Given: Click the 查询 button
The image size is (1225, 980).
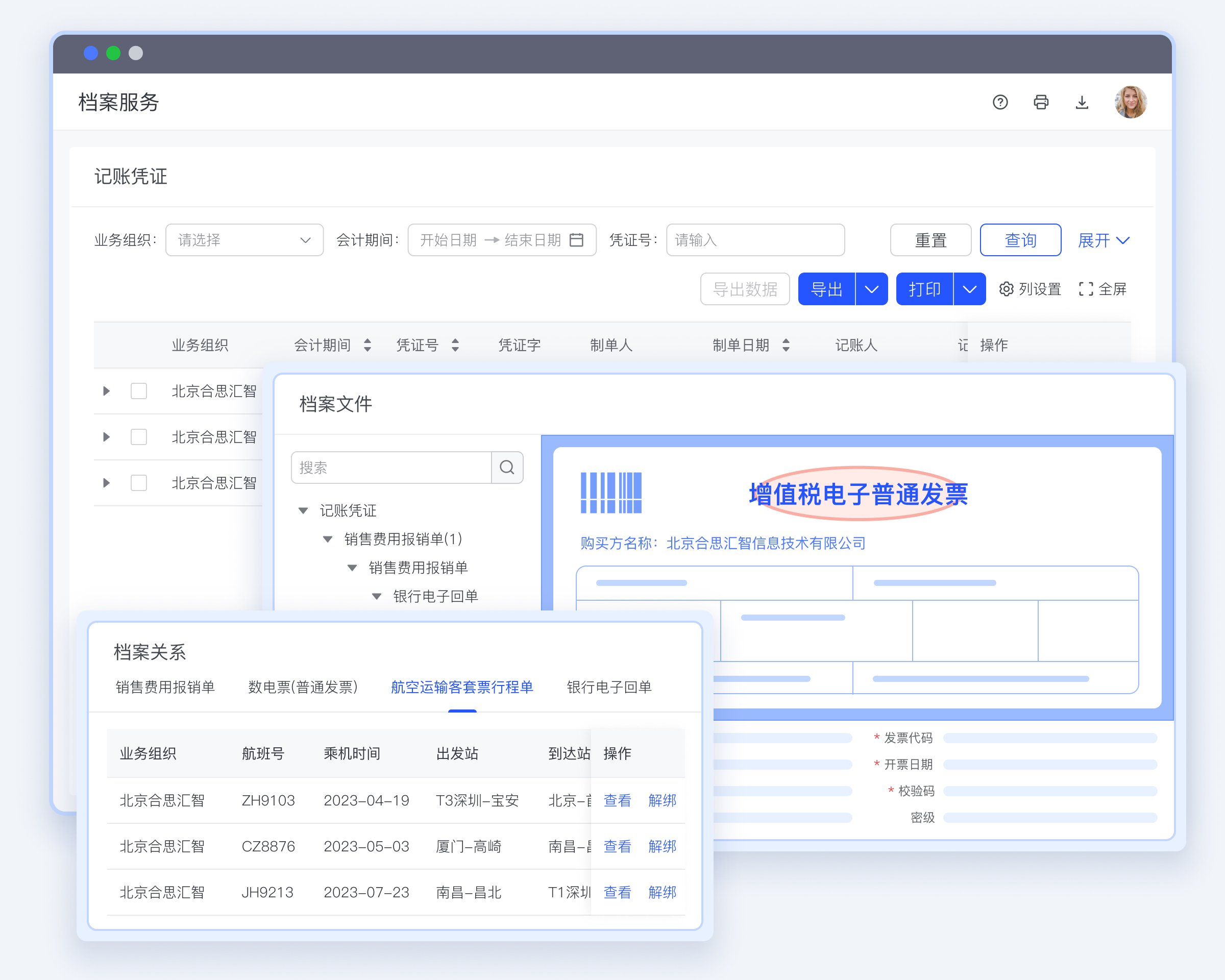Looking at the screenshot, I should coord(1020,240).
